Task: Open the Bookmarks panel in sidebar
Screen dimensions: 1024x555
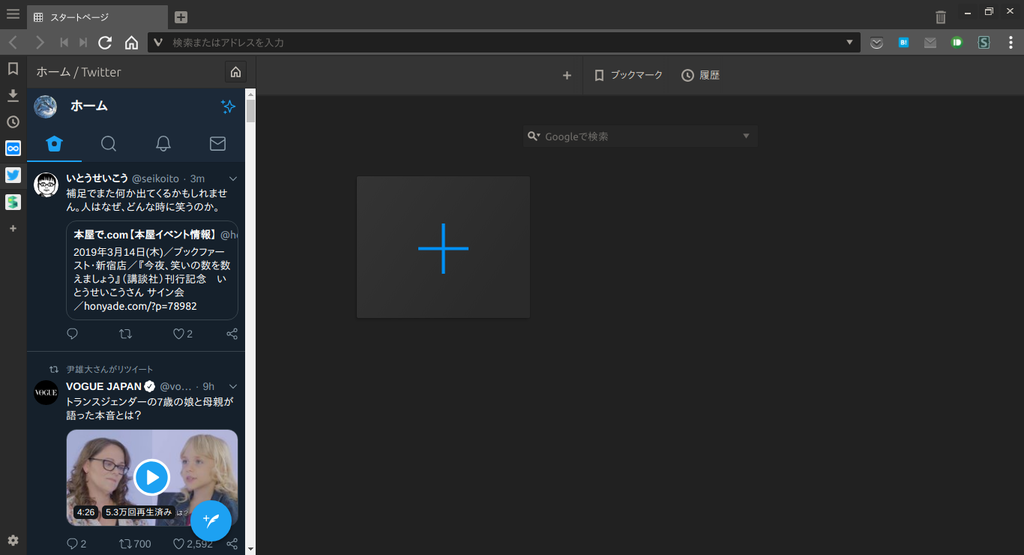Action: click(x=13, y=69)
